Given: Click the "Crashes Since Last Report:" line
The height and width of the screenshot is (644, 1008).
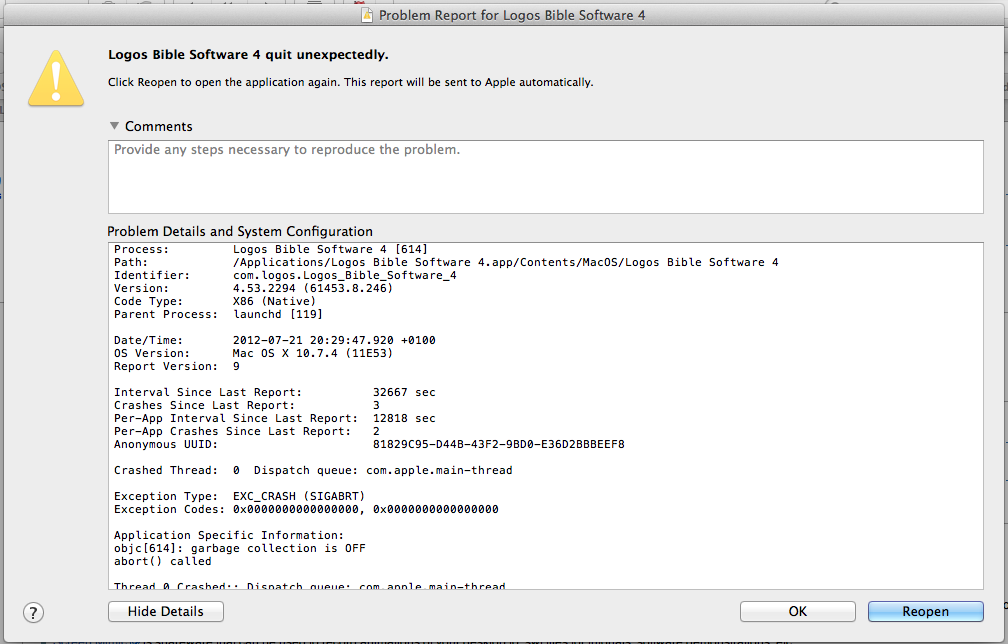Looking at the screenshot, I should point(247,405).
